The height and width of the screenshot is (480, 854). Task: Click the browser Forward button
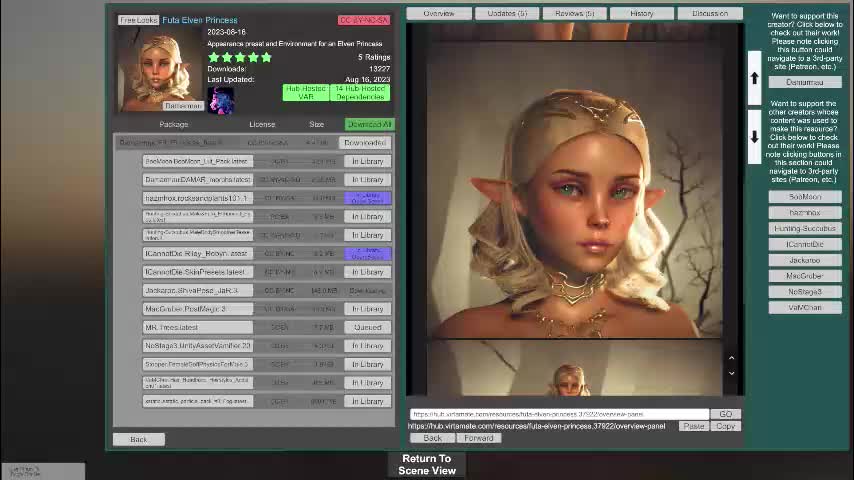click(479, 438)
